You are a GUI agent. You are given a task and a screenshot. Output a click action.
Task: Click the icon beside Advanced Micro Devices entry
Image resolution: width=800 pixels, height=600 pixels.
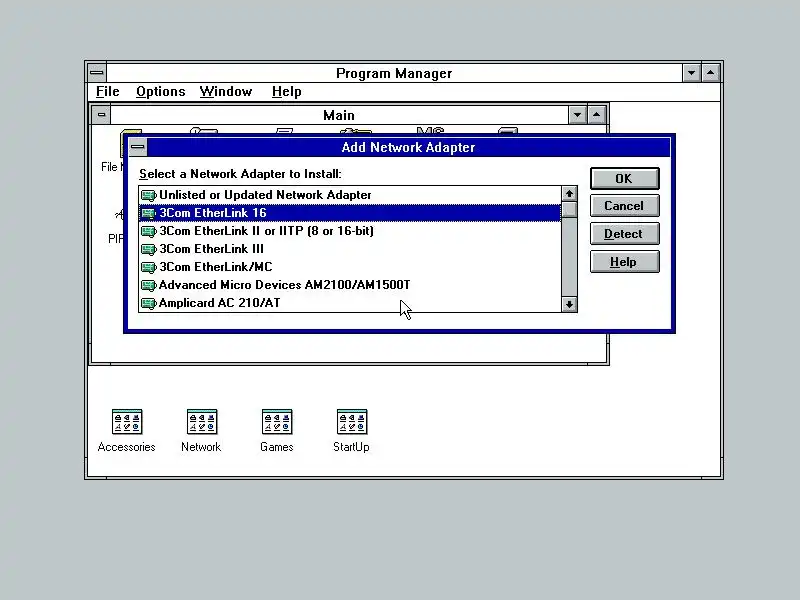click(x=148, y=285)
